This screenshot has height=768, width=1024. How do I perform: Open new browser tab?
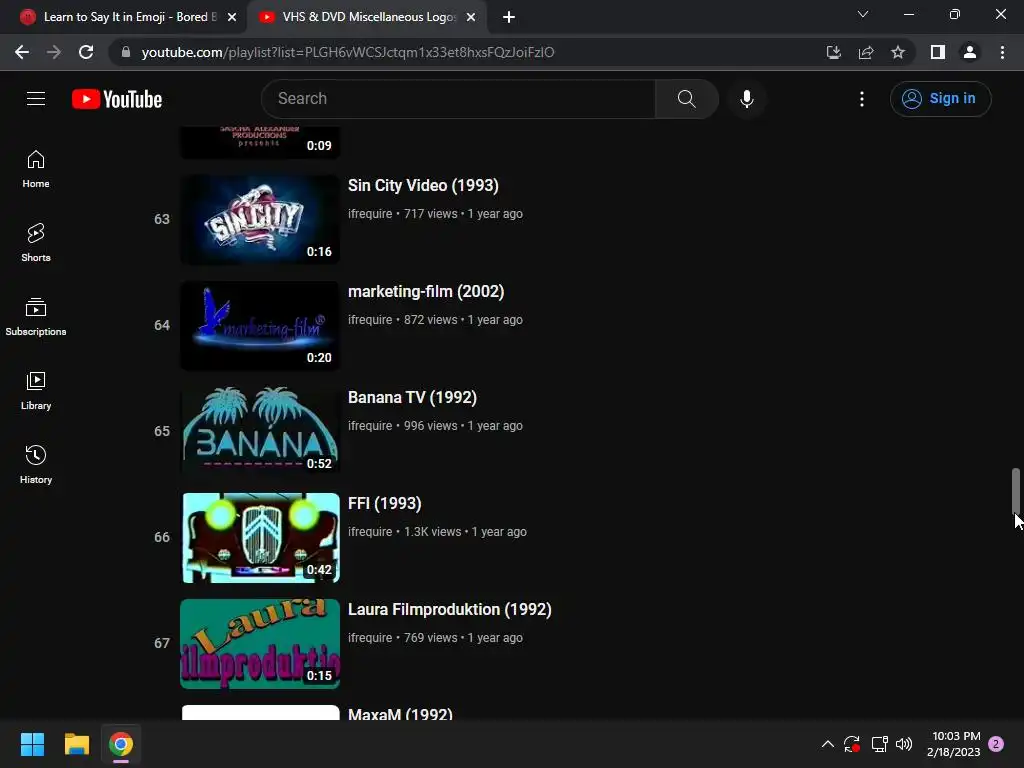coord(509,17)
